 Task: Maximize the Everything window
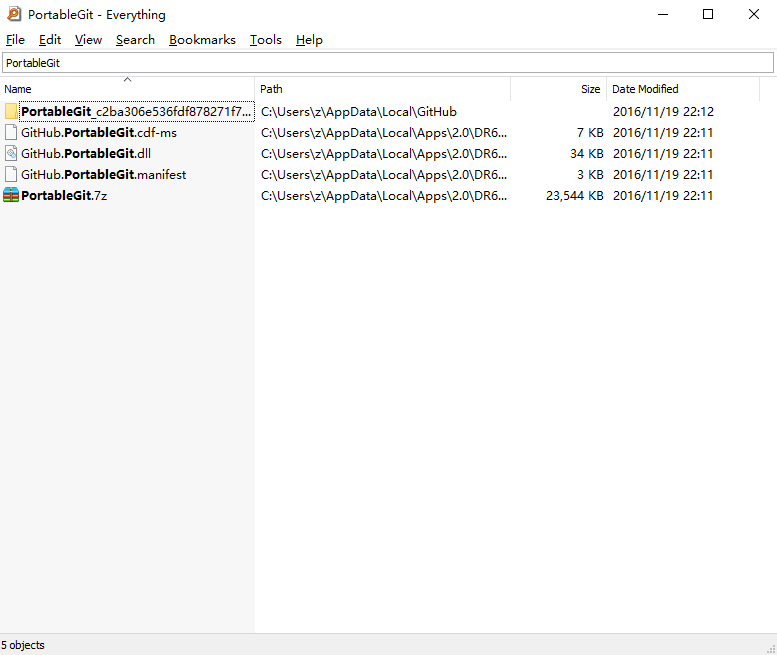point(708,14)
